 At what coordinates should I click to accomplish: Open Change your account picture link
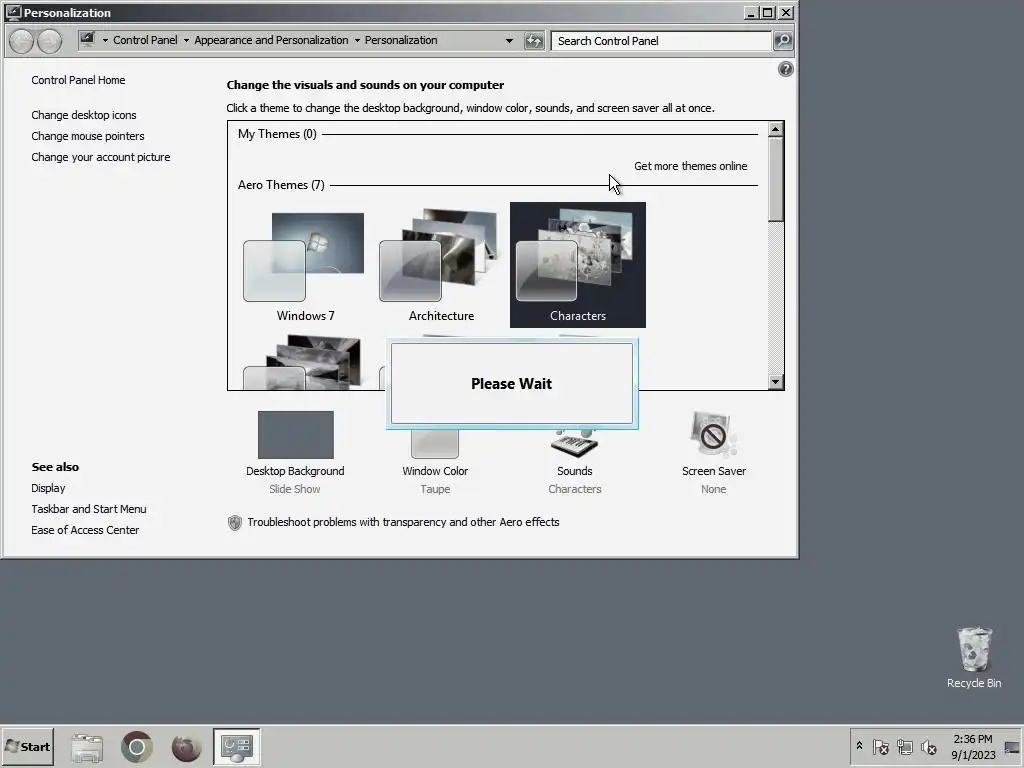point(101,157)
